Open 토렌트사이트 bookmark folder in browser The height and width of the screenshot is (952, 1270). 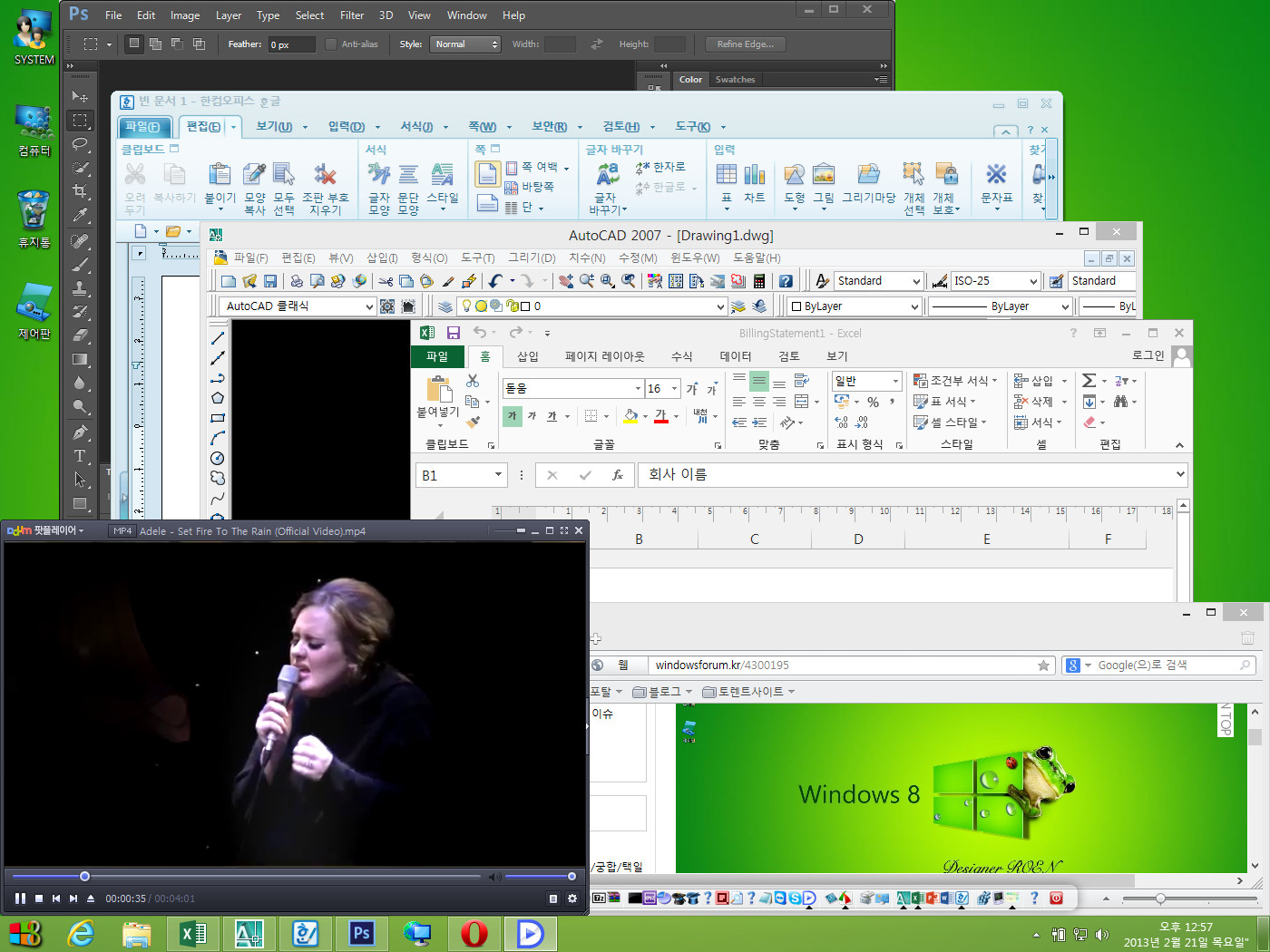pos(748,692)
